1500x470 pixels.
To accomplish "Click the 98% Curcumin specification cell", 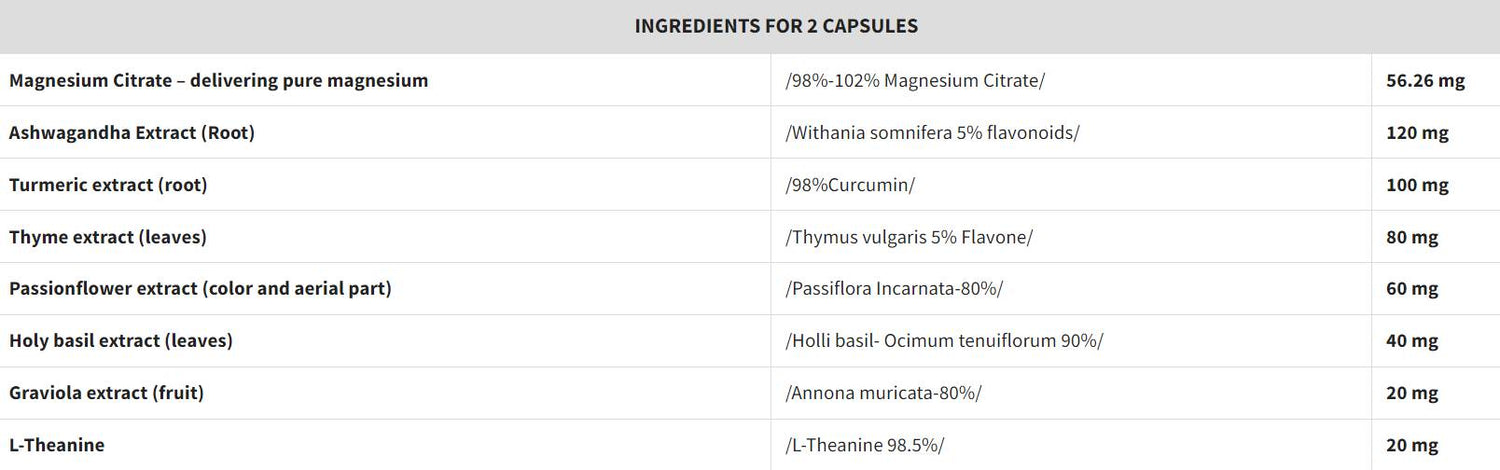I will tap(851, 185).
